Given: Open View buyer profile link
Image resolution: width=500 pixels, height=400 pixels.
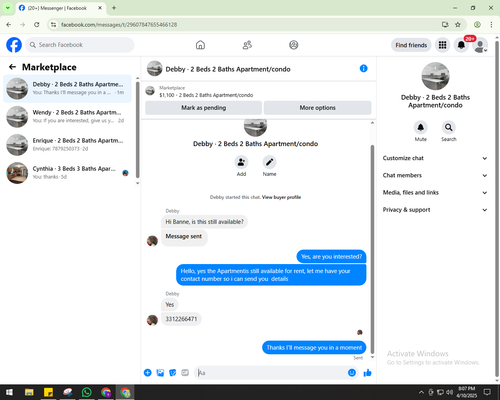Looking at the screenshot, I should (x=281, y=197).
